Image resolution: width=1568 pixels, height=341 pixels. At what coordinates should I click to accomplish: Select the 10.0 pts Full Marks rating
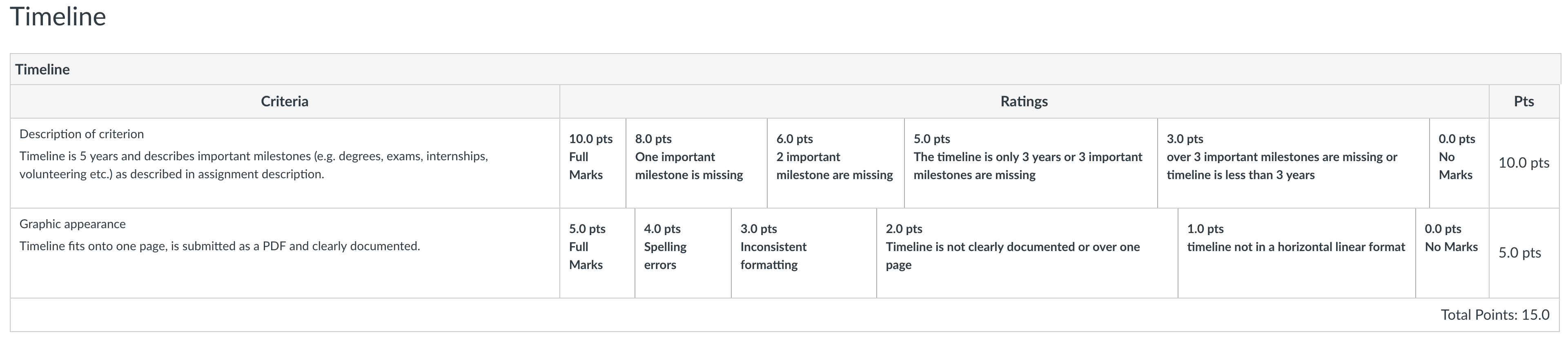(x=592, y=163)
